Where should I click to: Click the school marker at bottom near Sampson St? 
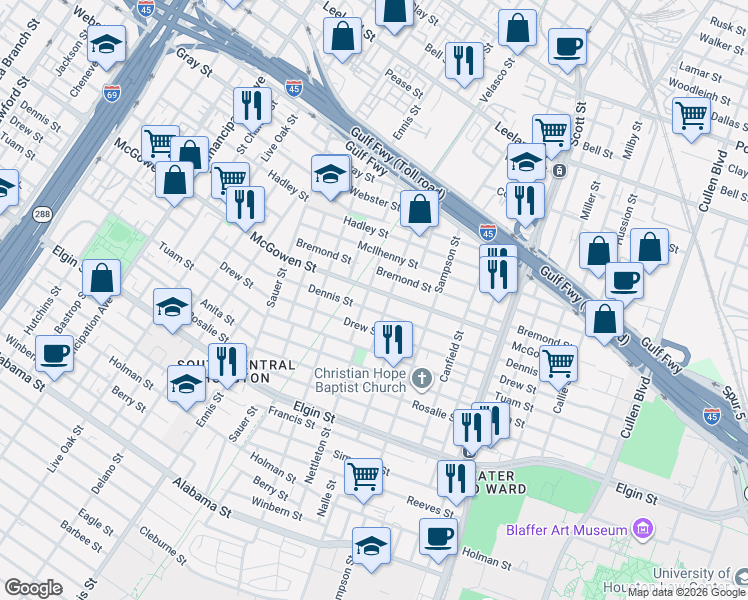(372, 547)
